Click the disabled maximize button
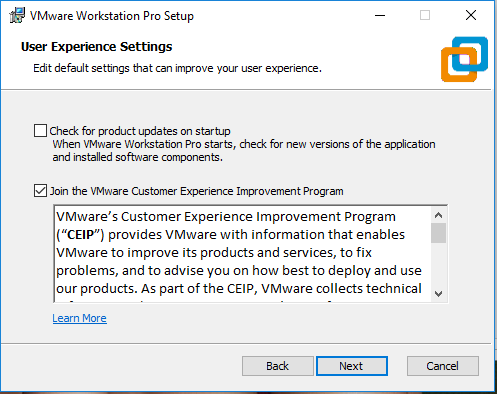The image size is (497, 394). (x=425, y=15)
